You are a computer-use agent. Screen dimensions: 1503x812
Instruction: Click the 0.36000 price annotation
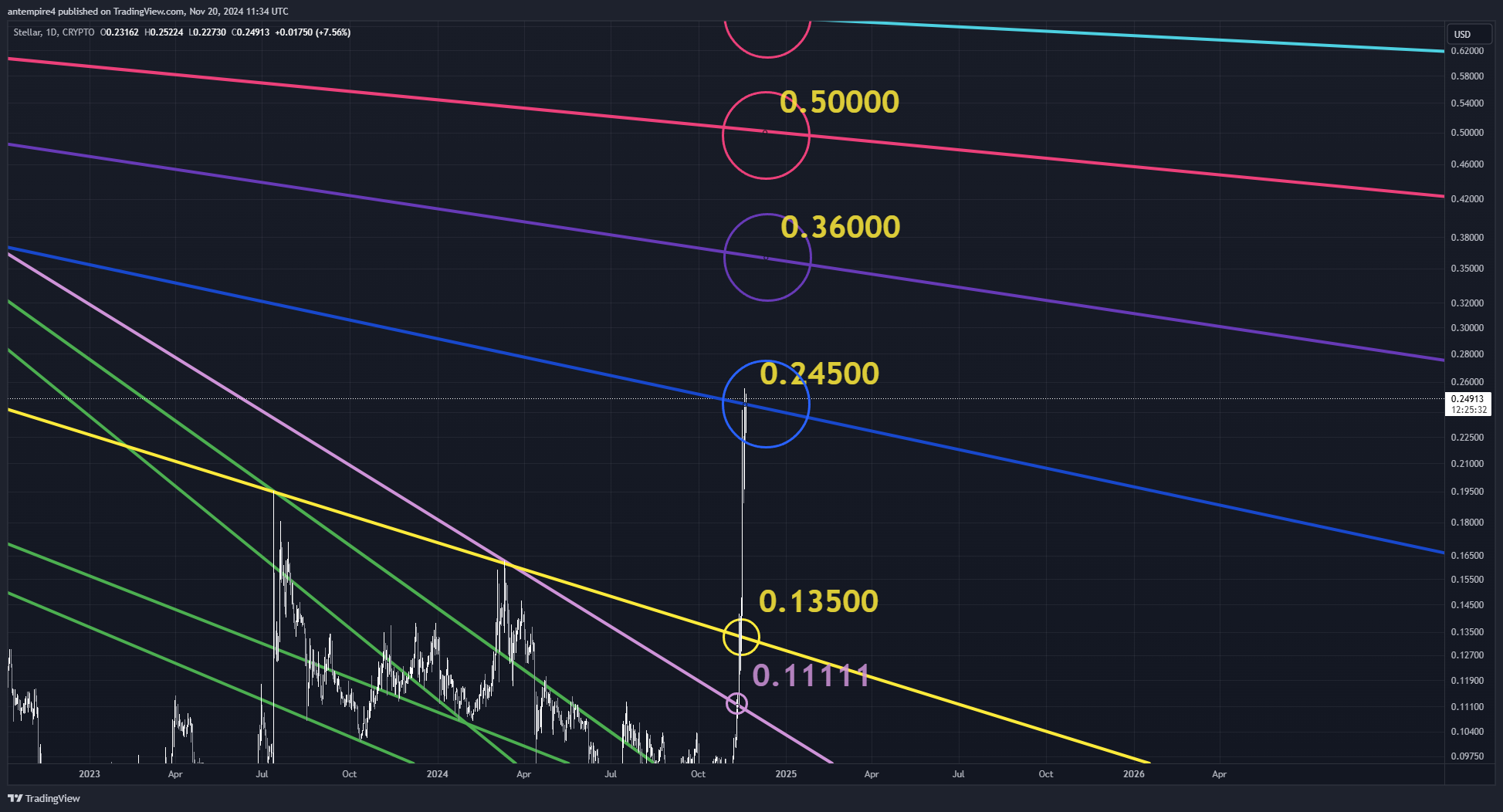pyautogui.click(x=840, y=227)
